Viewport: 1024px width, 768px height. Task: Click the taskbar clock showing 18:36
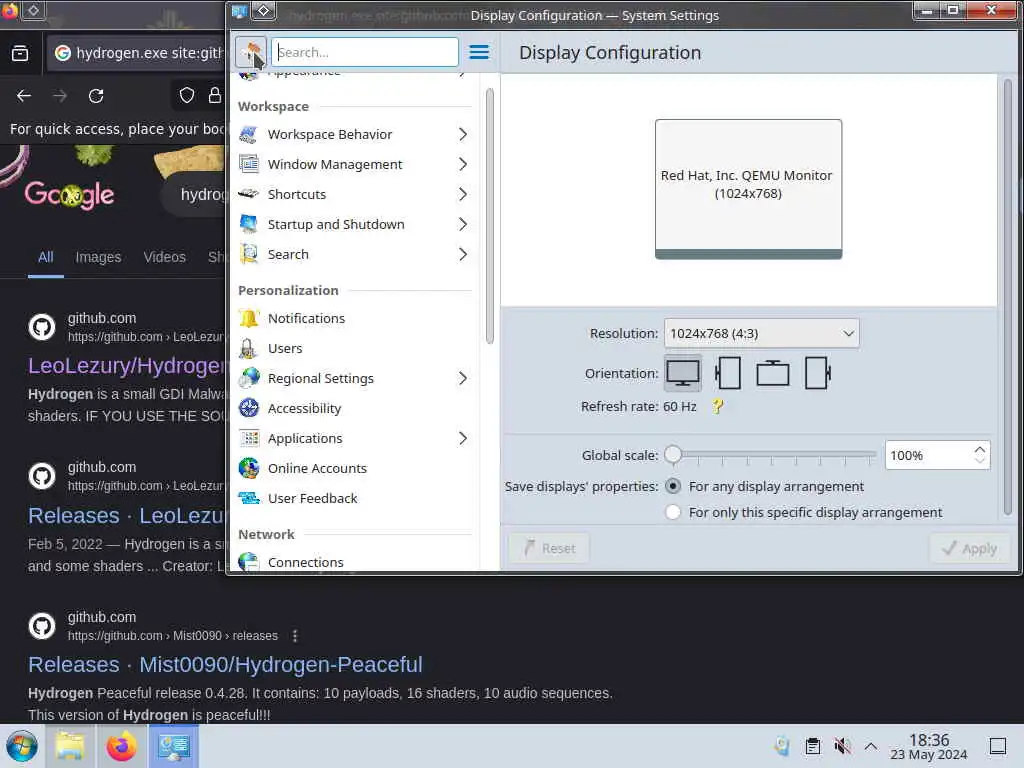929,746
